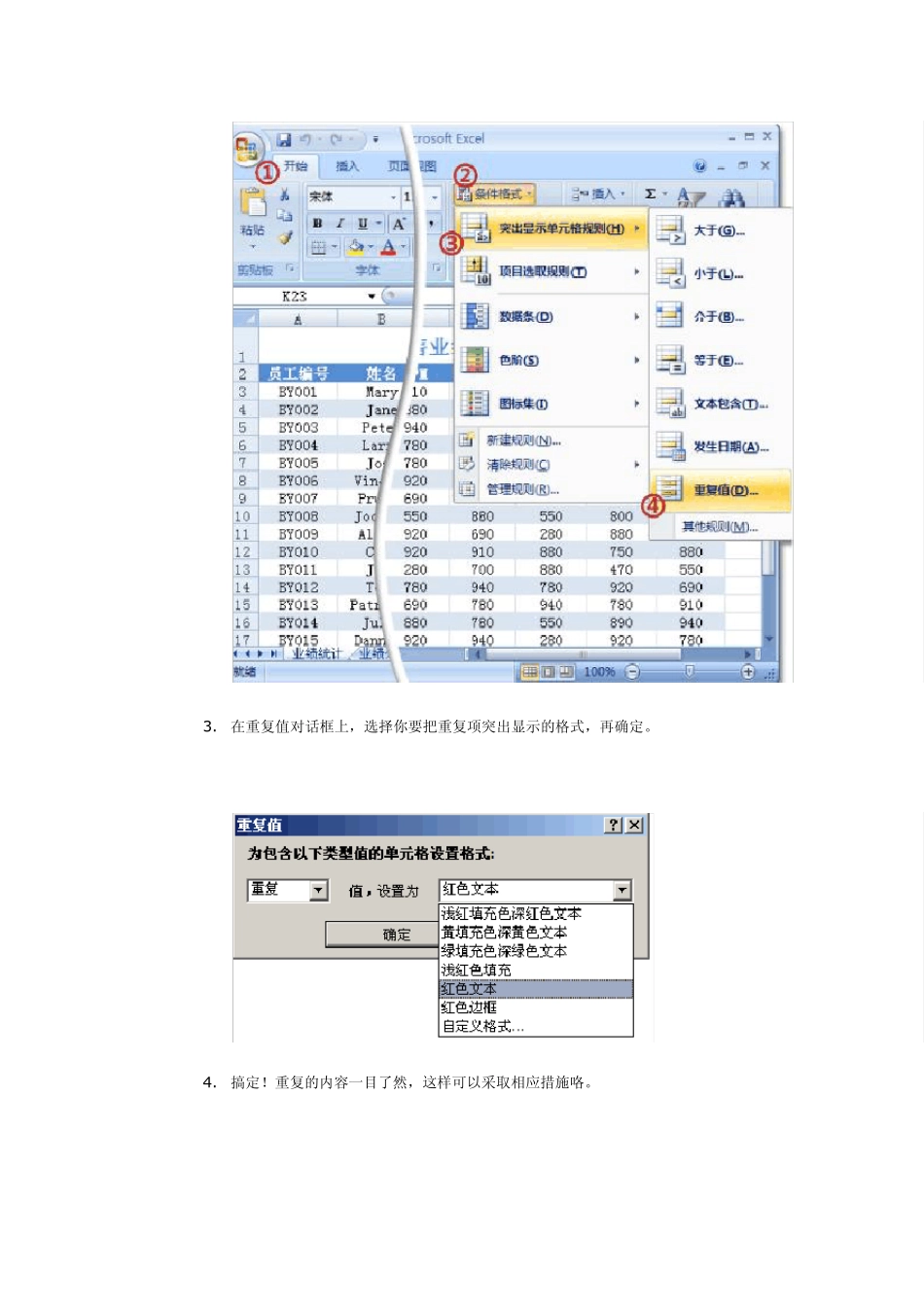
Task: Click the AutoSum sigma icon
Action: point(651,194)
